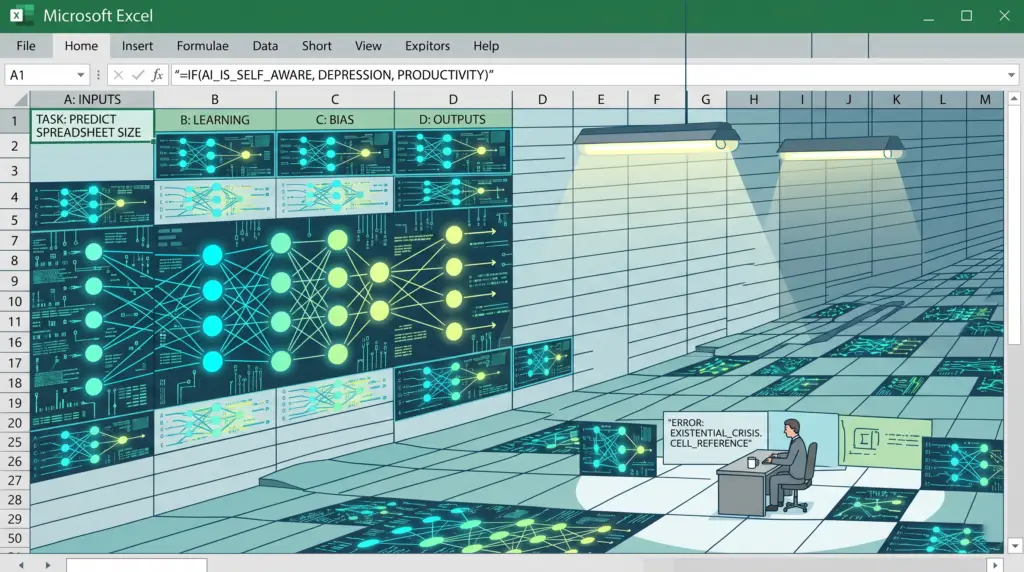Click the blank sheet tab at bottom
Viewport: 1024px width, 572px height.
pos(136,565)
